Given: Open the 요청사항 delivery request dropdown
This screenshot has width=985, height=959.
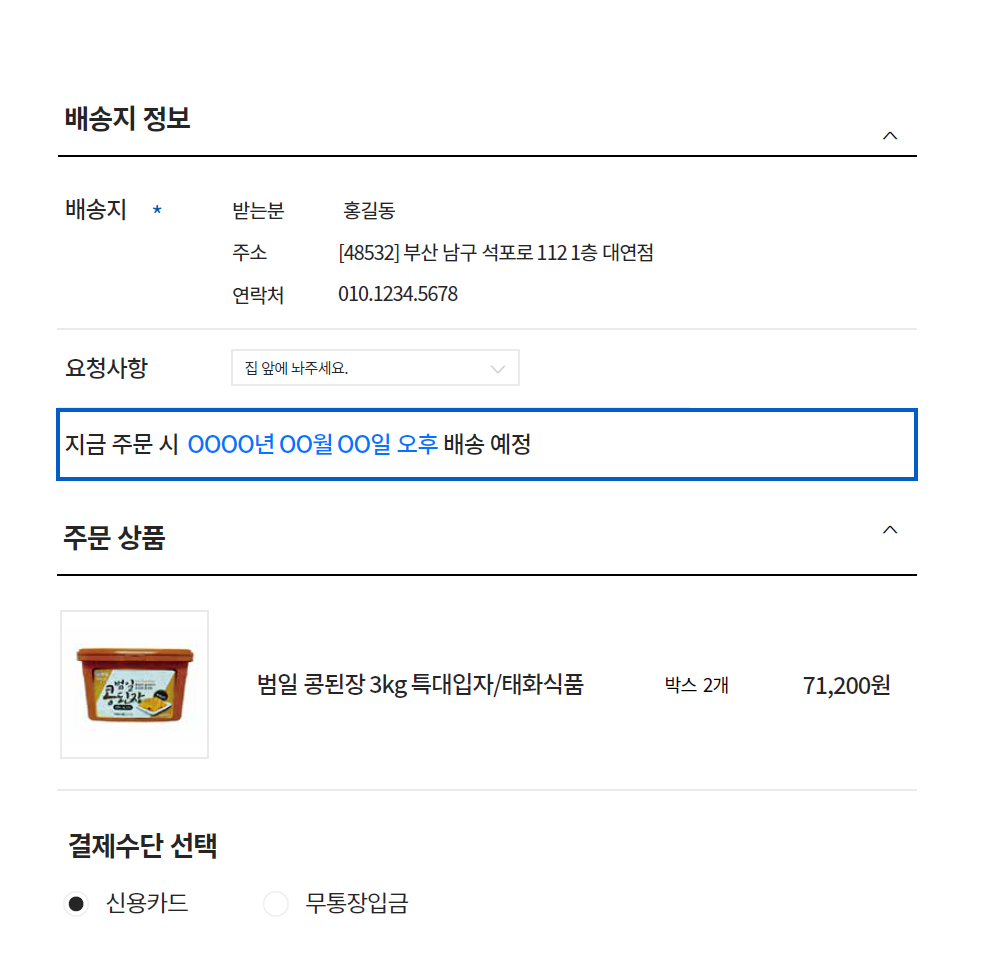Looking at the screenshot, I should 375,368.
